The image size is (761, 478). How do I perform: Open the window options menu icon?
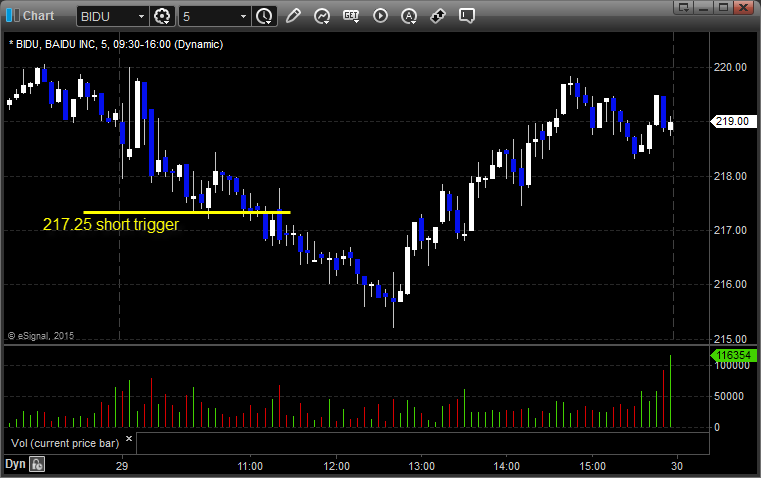[683, 7]
